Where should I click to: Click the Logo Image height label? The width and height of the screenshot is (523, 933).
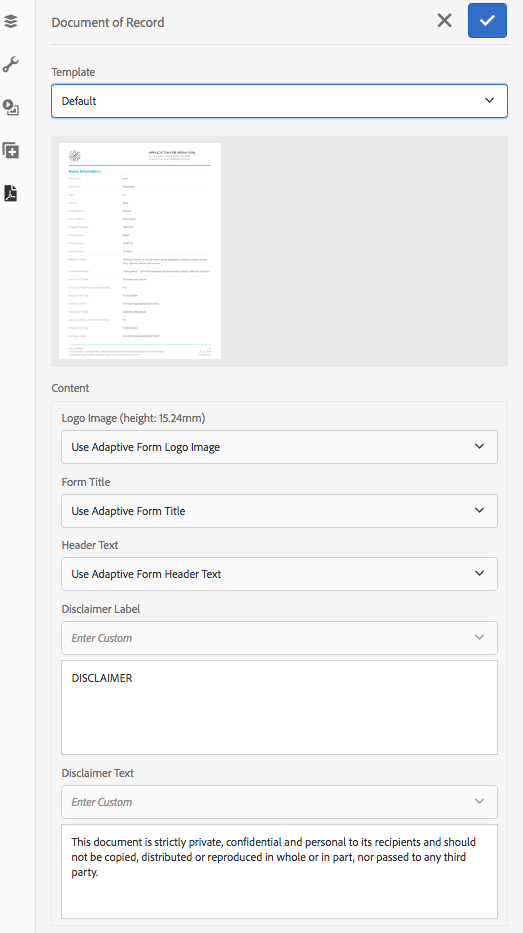[133, 418]
